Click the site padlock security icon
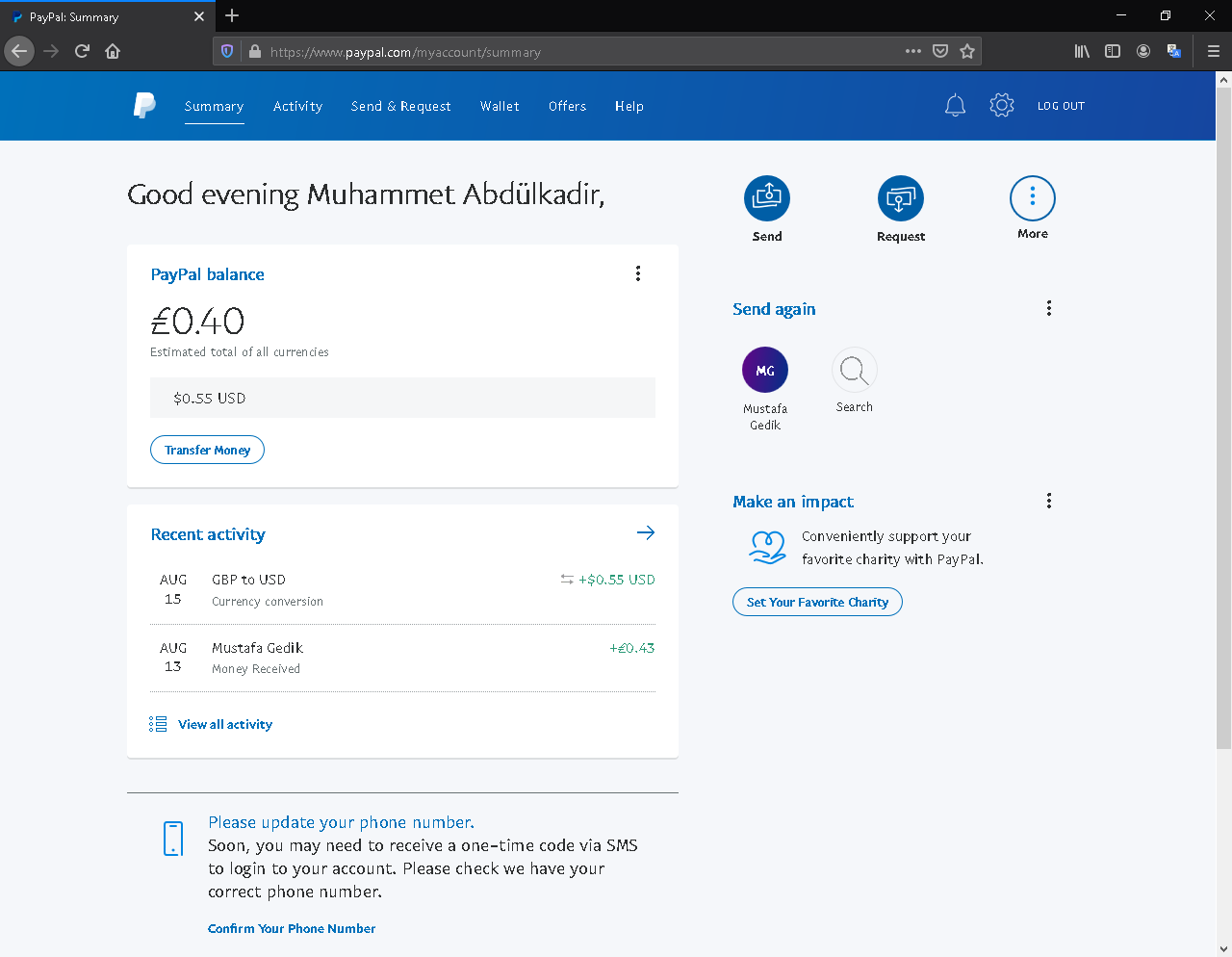The height and width of the screenshot is (957, 1232). pyautogui.click(x=255, y=51)
